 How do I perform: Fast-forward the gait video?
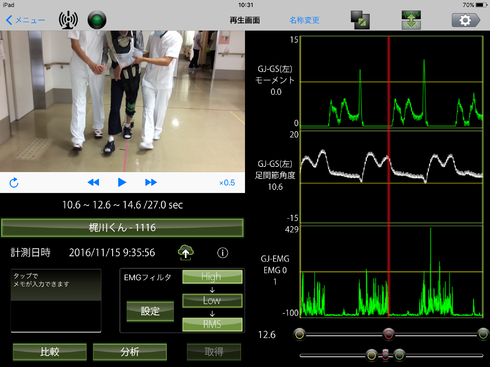[151, 182]
